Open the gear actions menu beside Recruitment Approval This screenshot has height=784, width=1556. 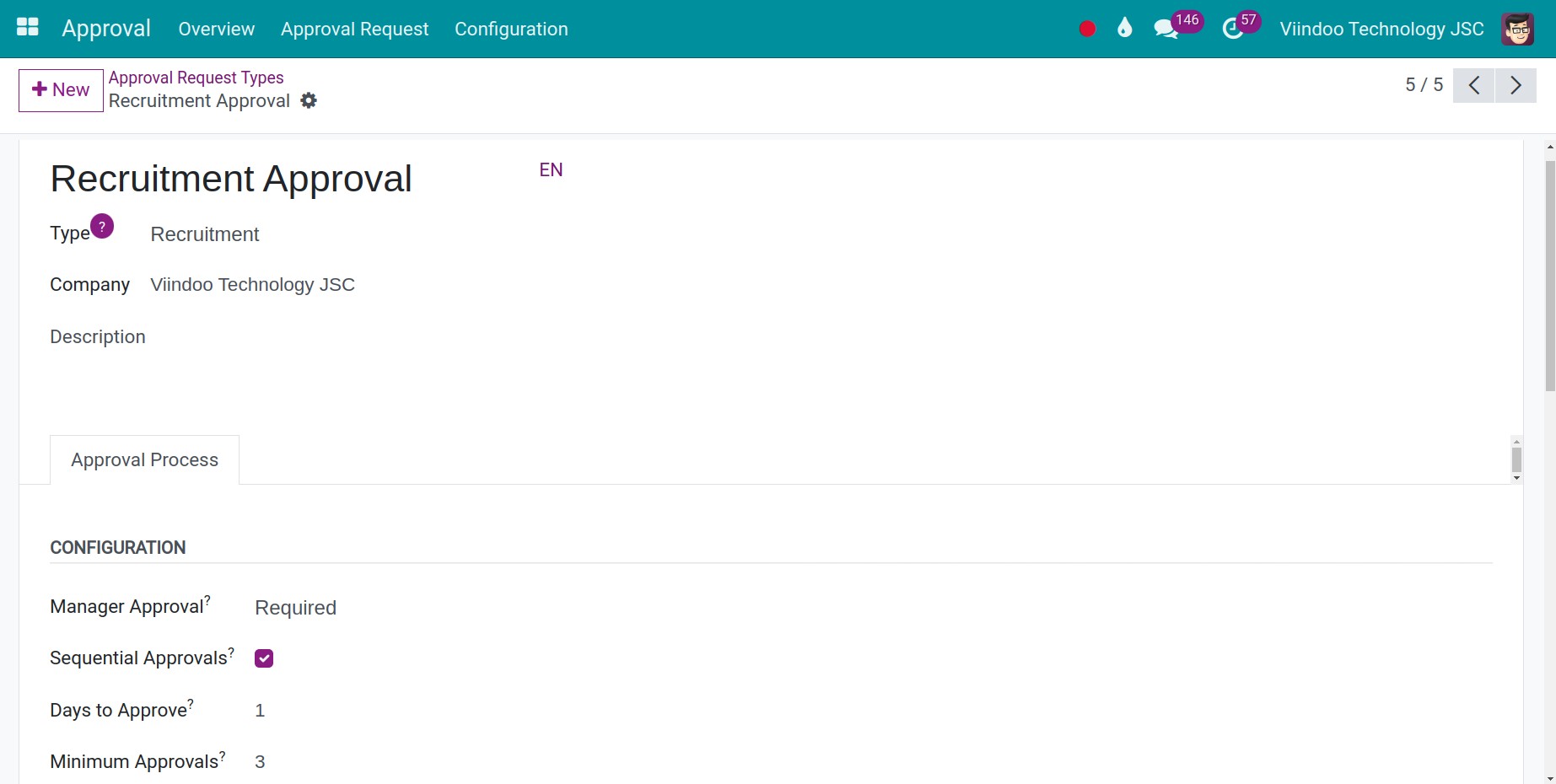coord(309,100)
